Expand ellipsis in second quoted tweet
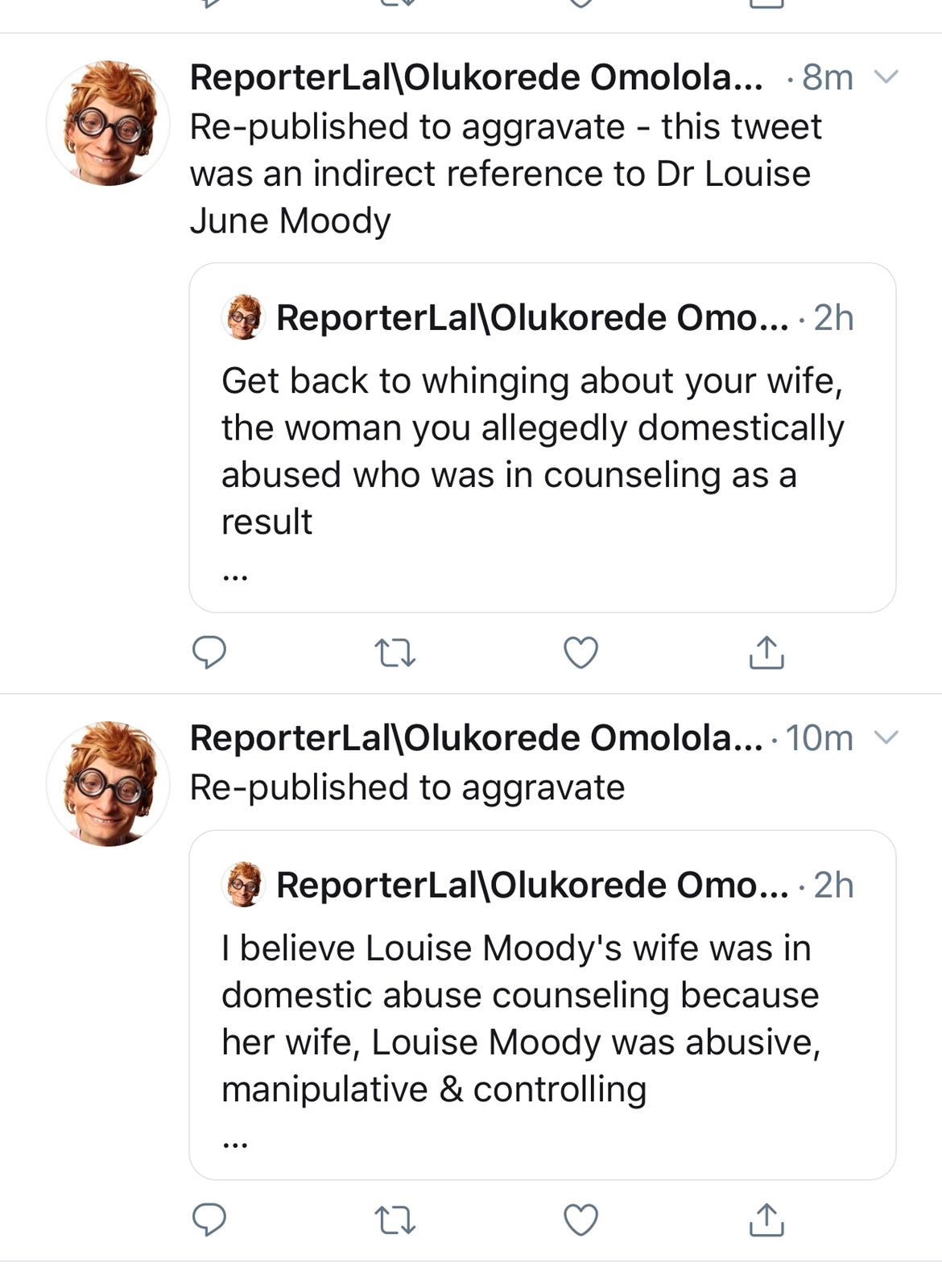 click(x=234, y=1143)
